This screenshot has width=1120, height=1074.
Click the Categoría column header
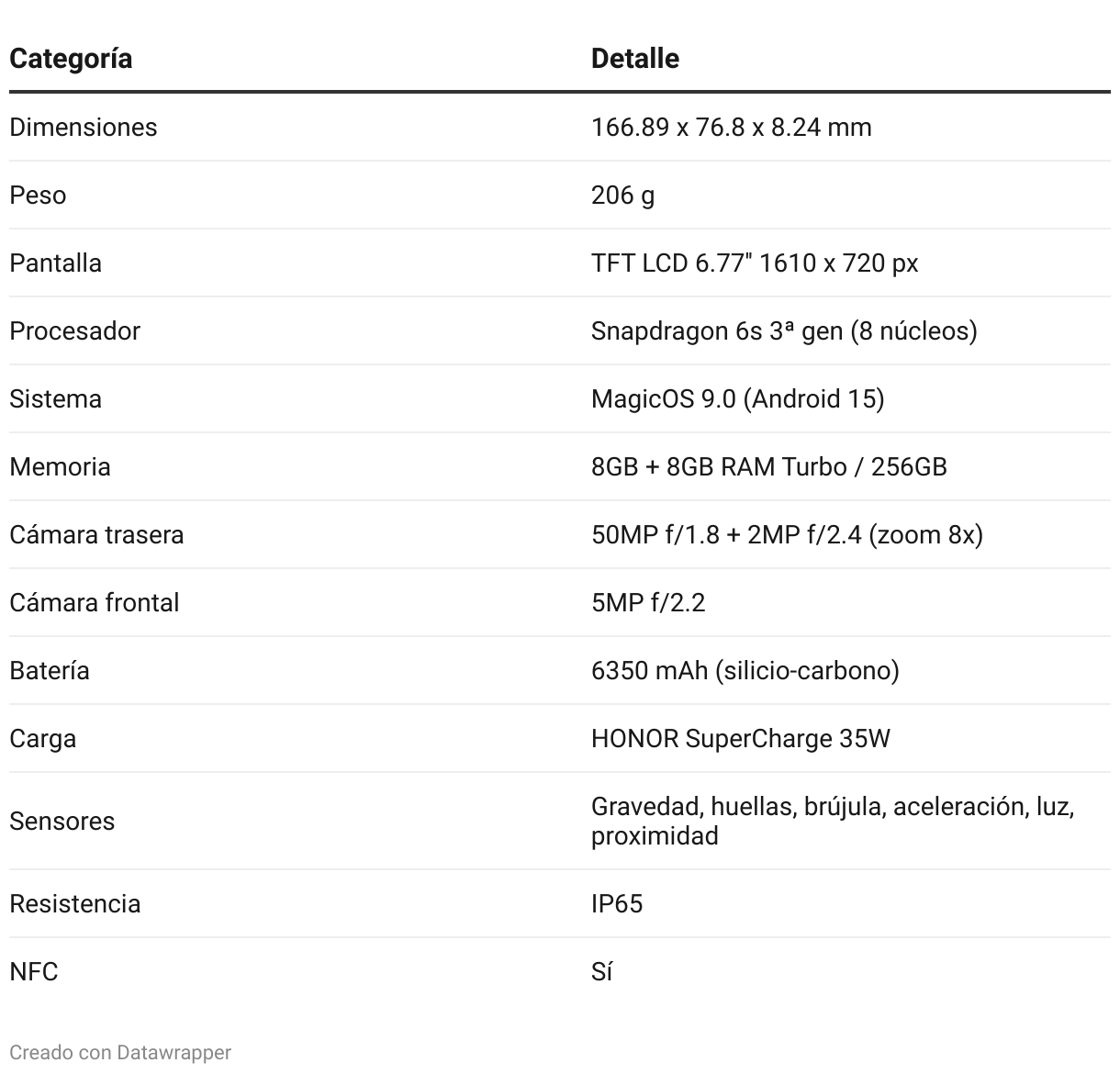71,59
